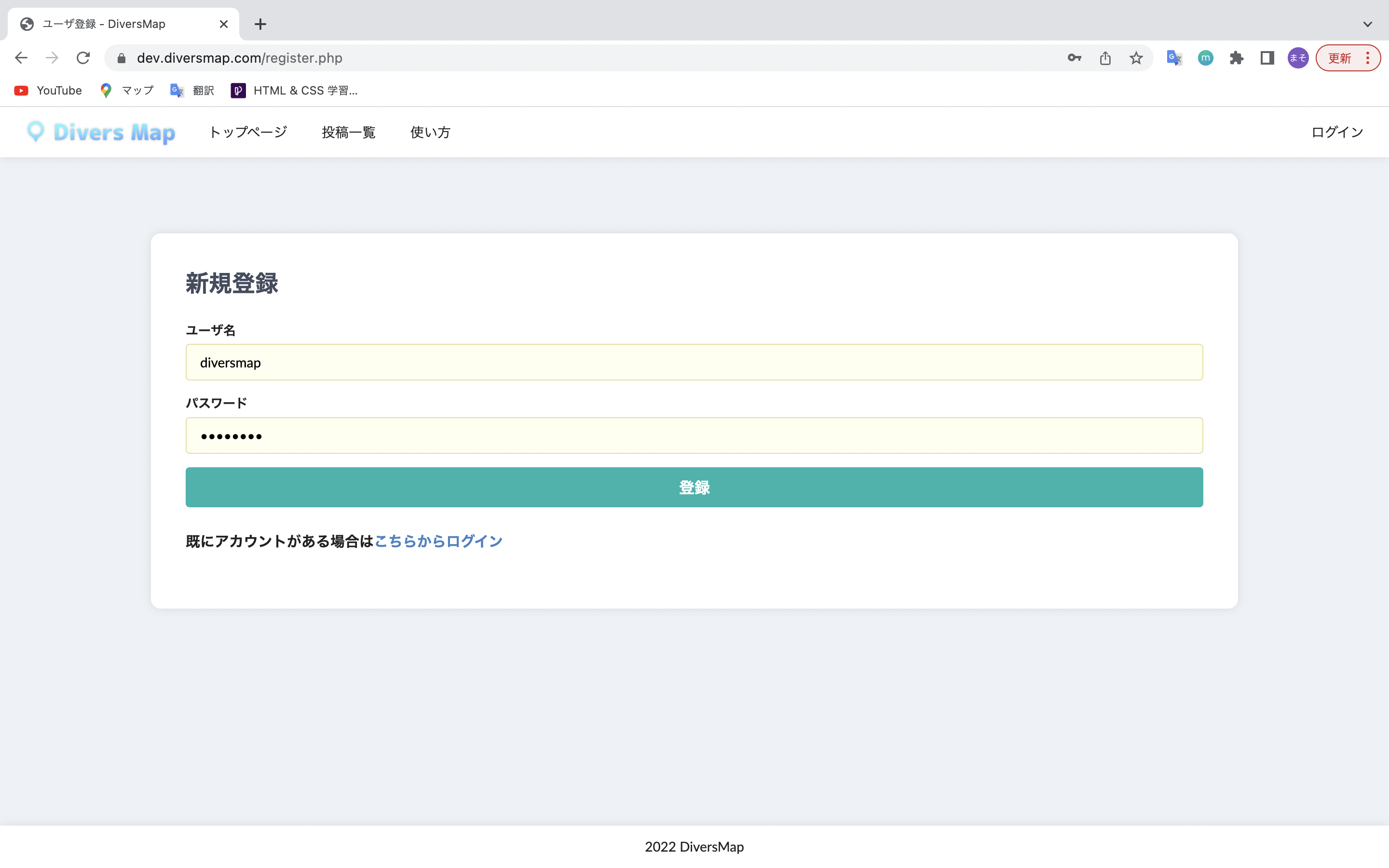Image resolution: width=1389 pixels, height=868 pixels.
Task: Open the YouTube bookmark
Action: [48, 91]
